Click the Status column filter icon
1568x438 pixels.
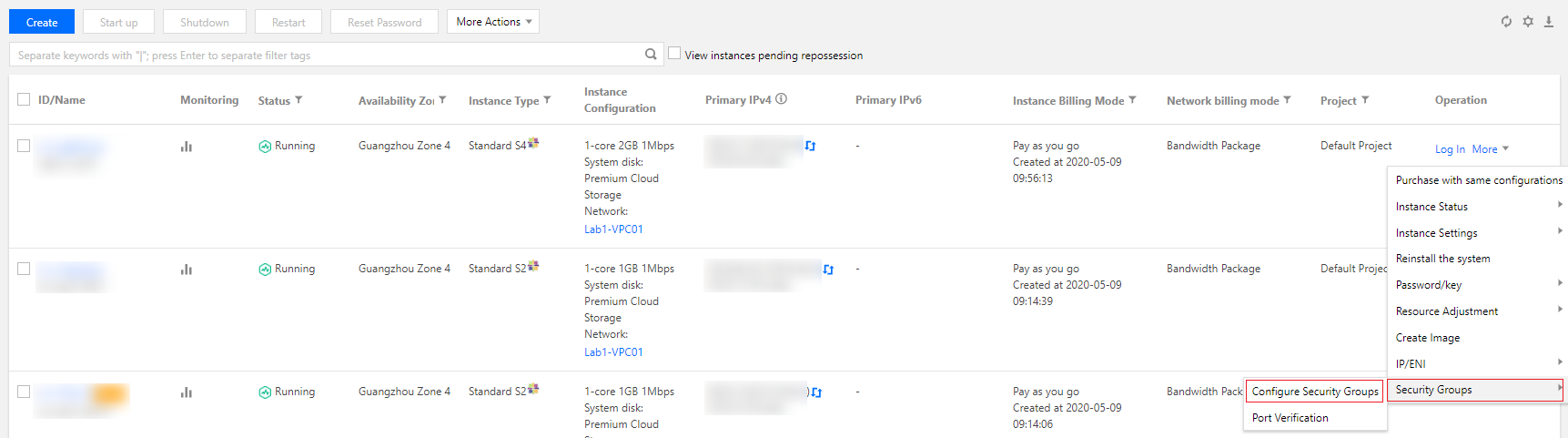(298, 100)
